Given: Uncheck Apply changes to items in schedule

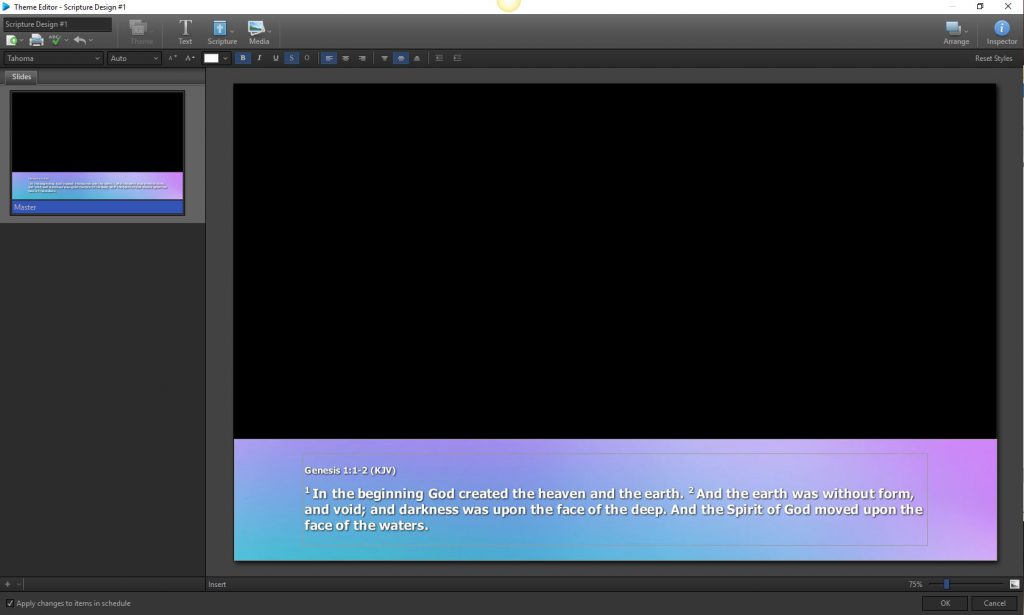Looking at the screenshot, I should click(9, 603).
